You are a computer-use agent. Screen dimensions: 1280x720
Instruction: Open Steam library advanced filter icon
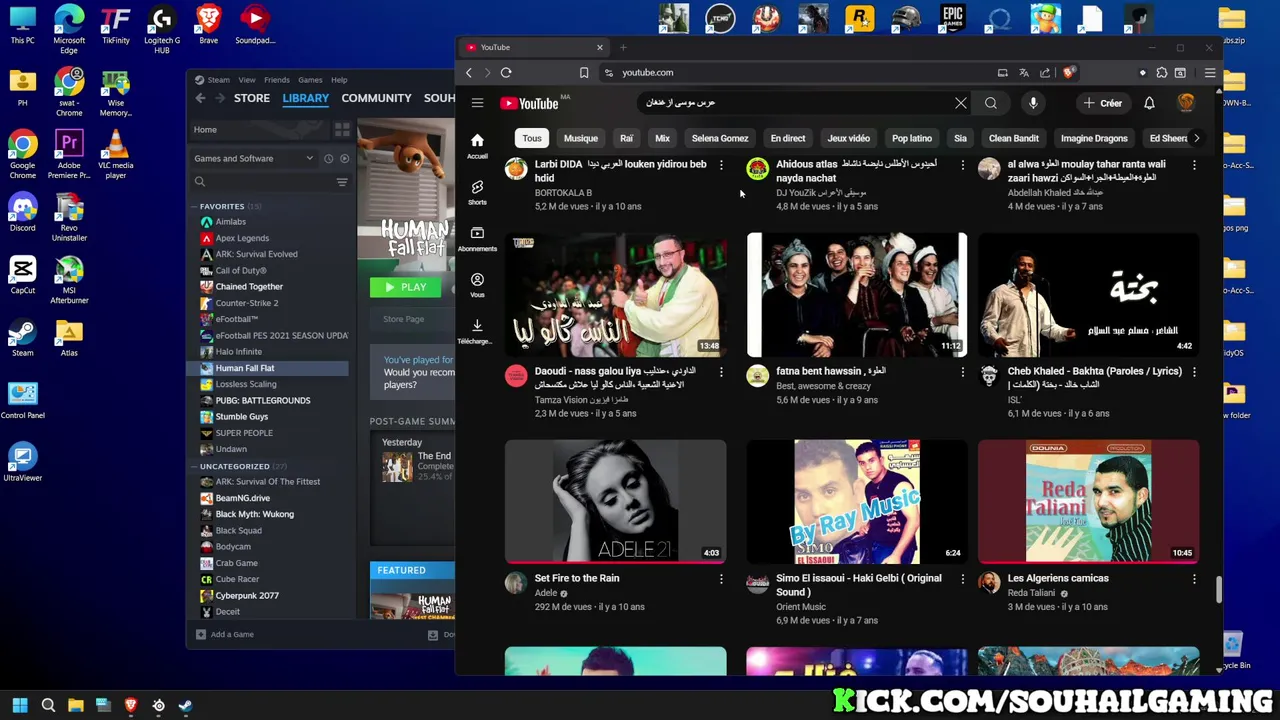(x=342, y=182)
